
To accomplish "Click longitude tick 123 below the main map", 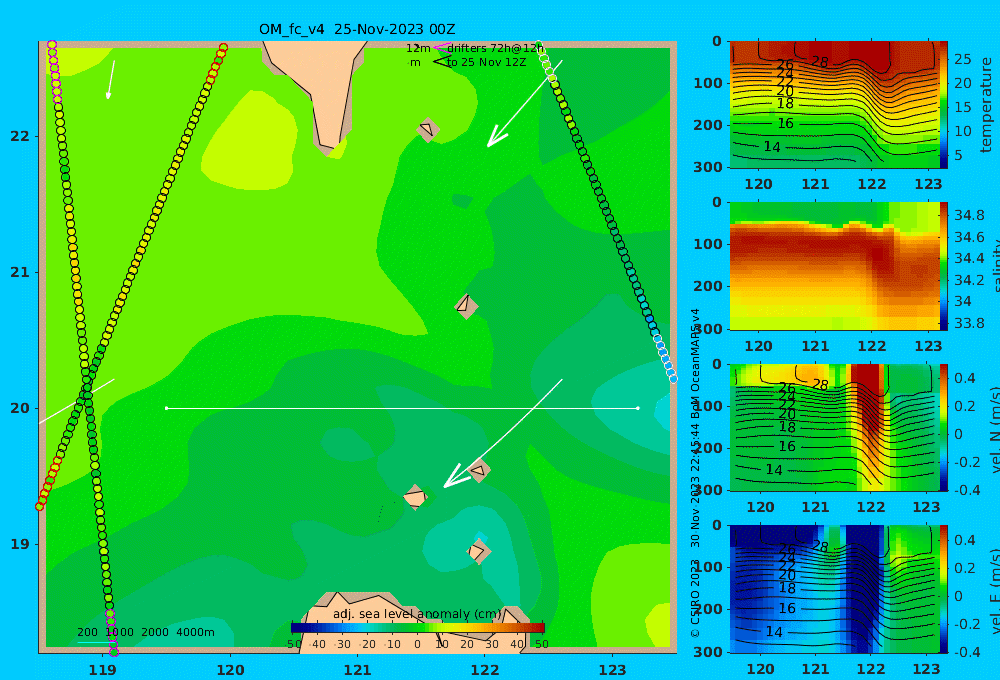I will (x=612, y=670).
